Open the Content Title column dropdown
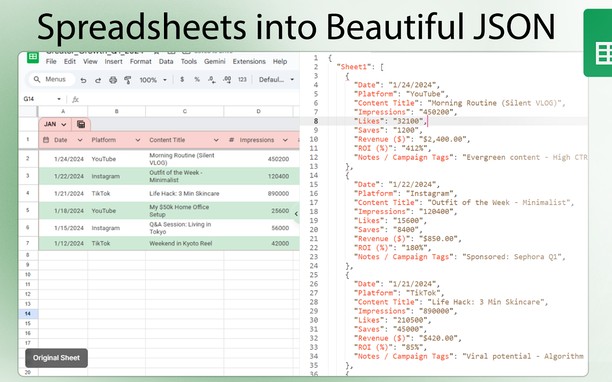 (x=216, y=140)
